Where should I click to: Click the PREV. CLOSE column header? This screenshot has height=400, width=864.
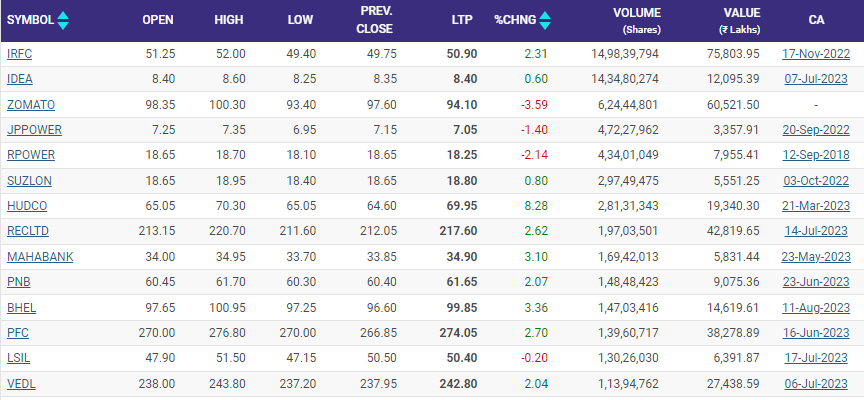point(375,20)
